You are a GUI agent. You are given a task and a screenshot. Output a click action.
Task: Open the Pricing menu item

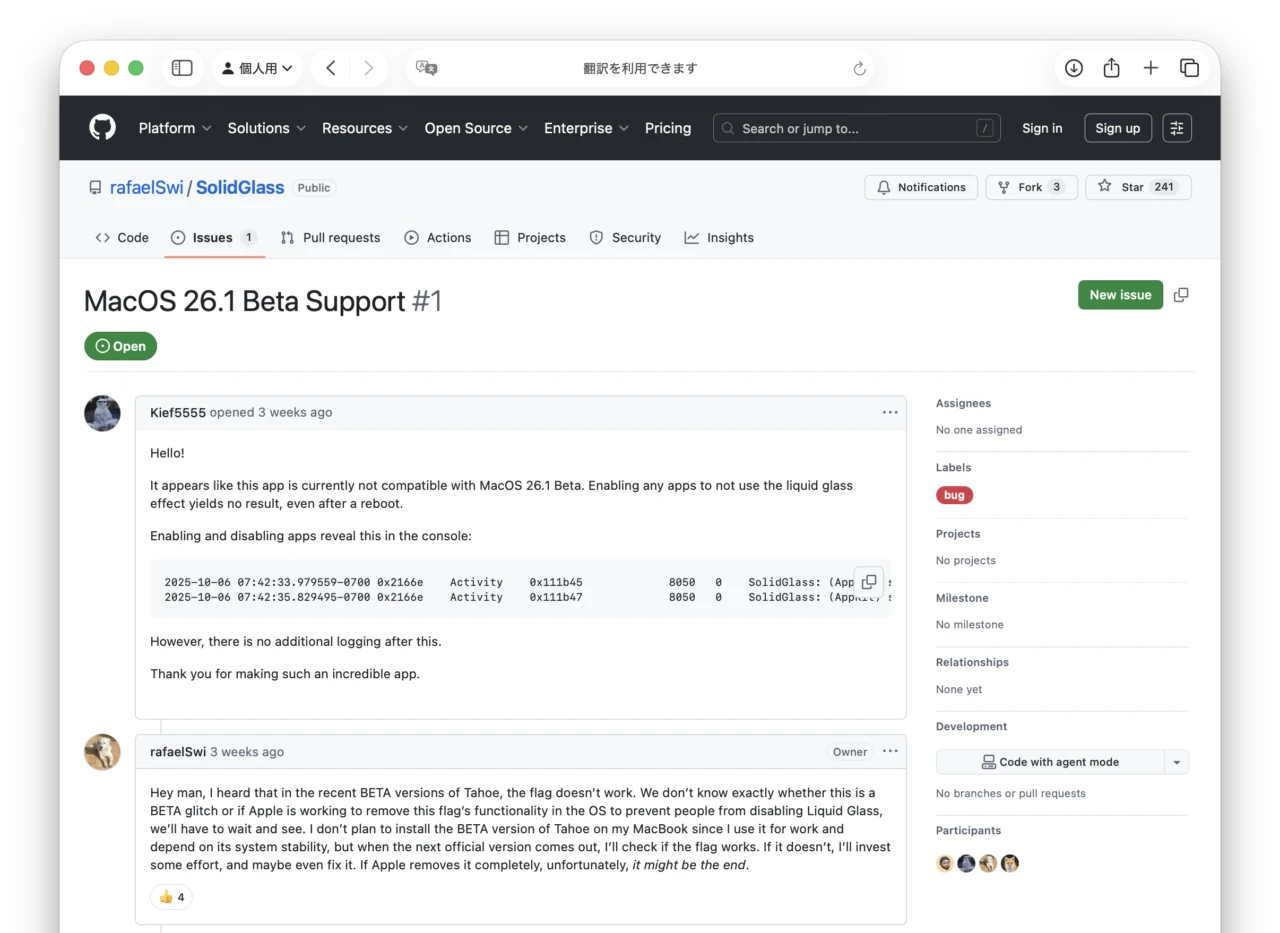(x=667, y=128)
